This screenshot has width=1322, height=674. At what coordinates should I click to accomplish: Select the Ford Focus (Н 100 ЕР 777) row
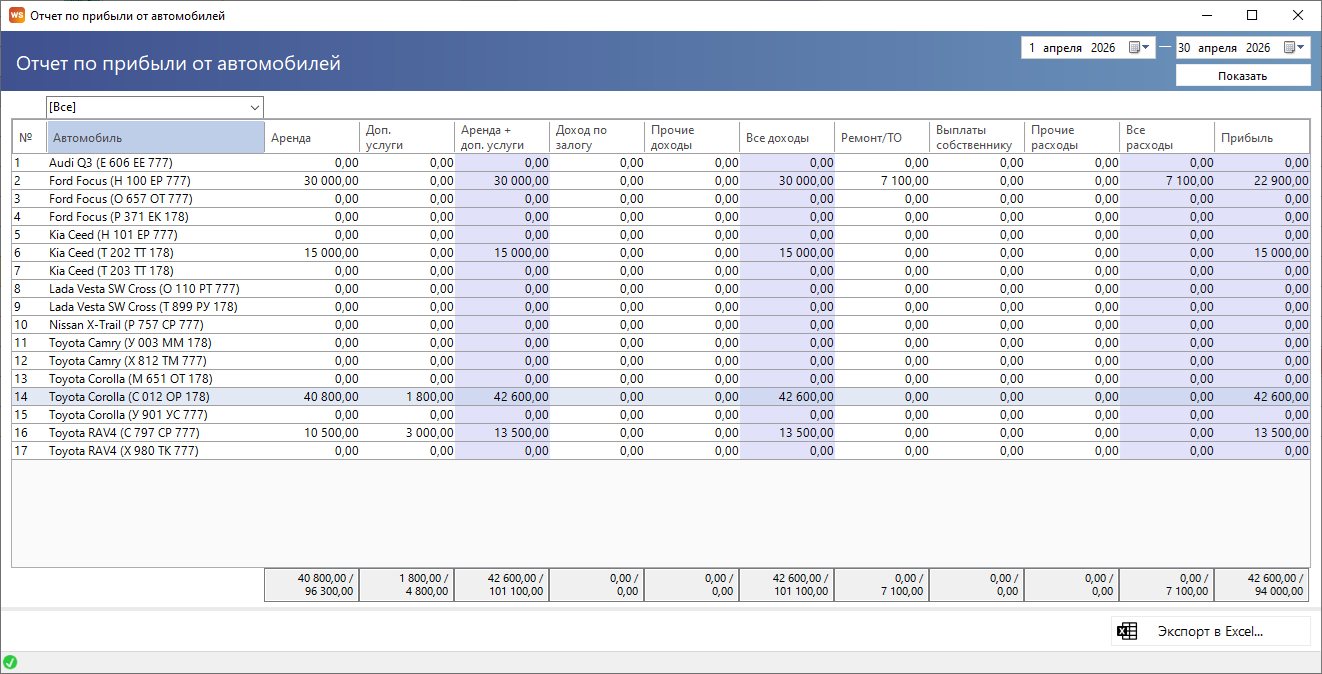point(661,181)
